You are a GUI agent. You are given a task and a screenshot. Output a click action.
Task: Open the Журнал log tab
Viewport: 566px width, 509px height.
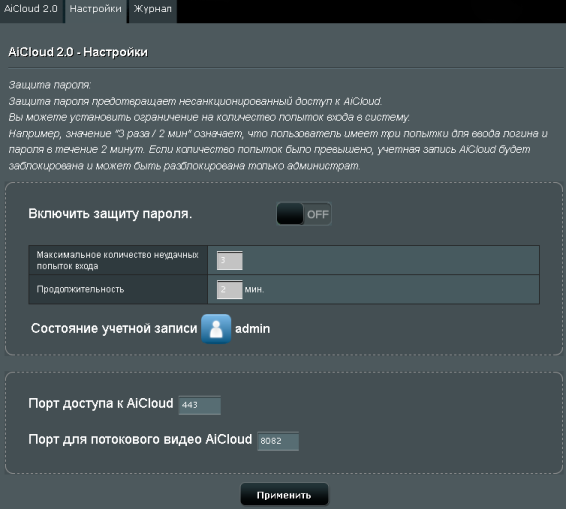click(x=153, y=9)
